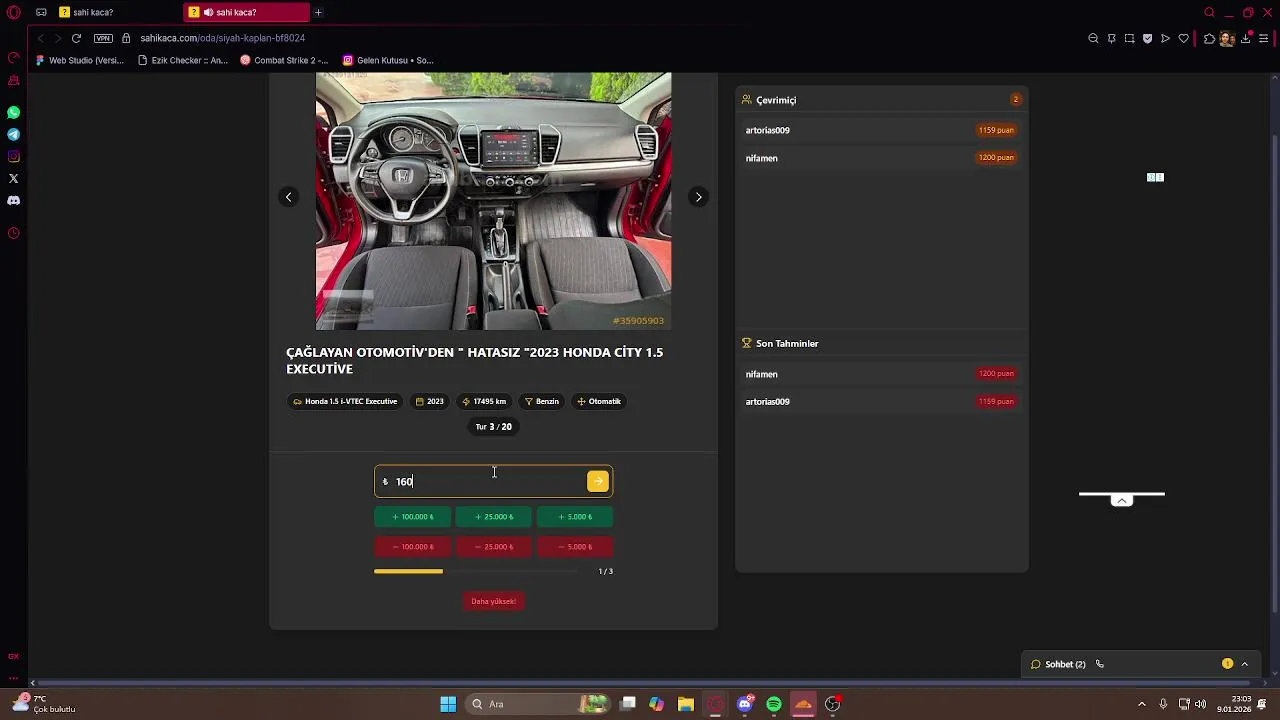Select artorias009 in Çevrimiçi list
Screen dimensions: 1280x720
coord(881,130)
